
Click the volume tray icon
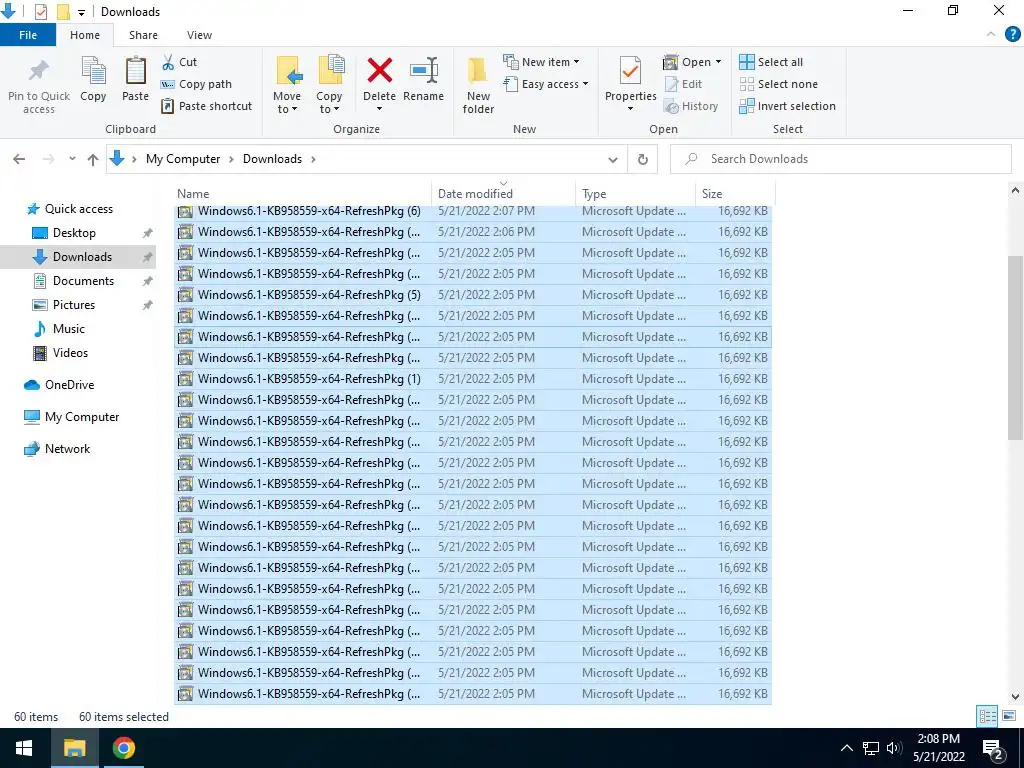point(894,748)
